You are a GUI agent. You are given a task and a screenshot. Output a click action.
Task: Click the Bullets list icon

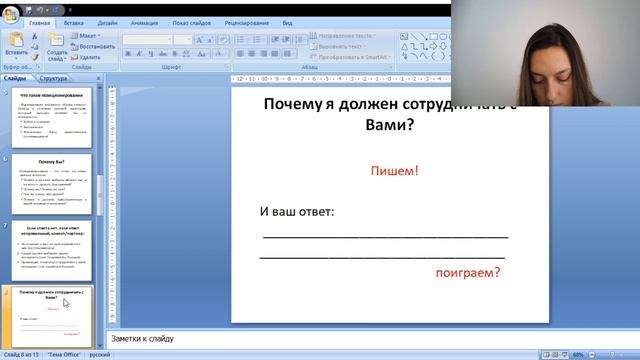point(240,40)
